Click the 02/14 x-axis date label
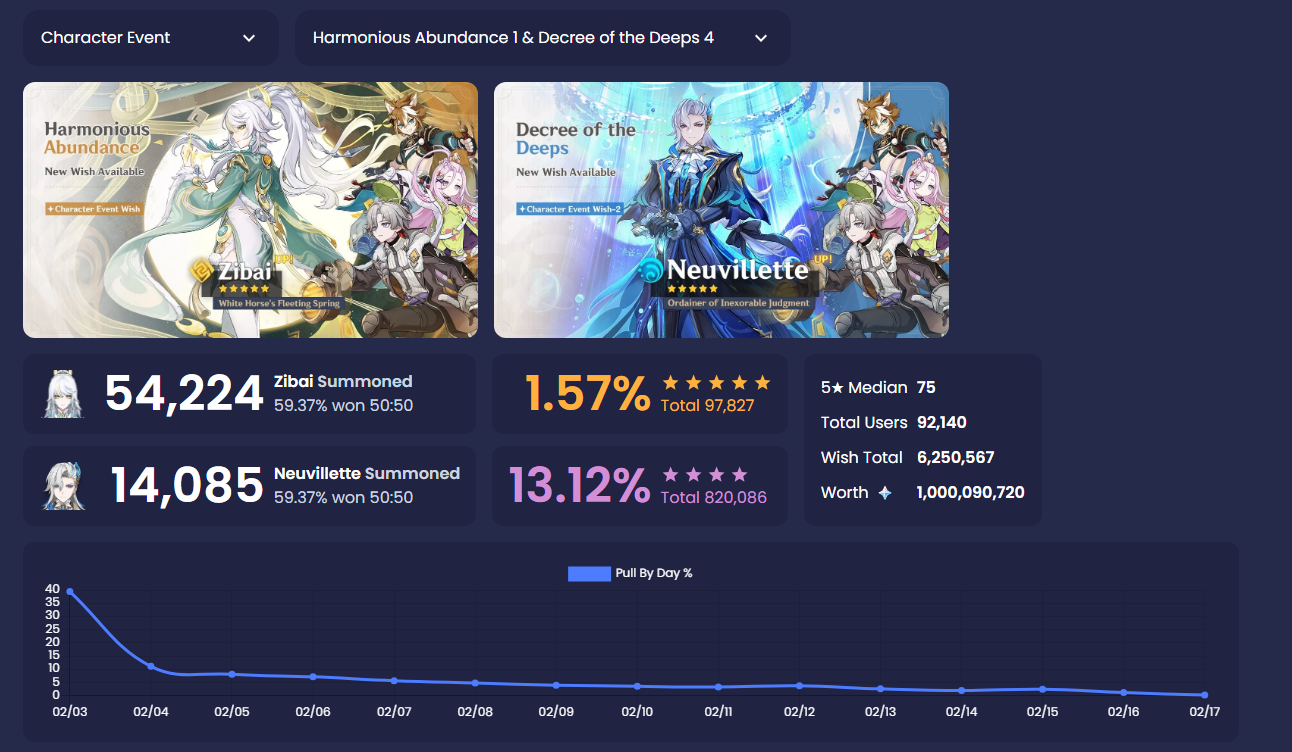 [961, 713]
